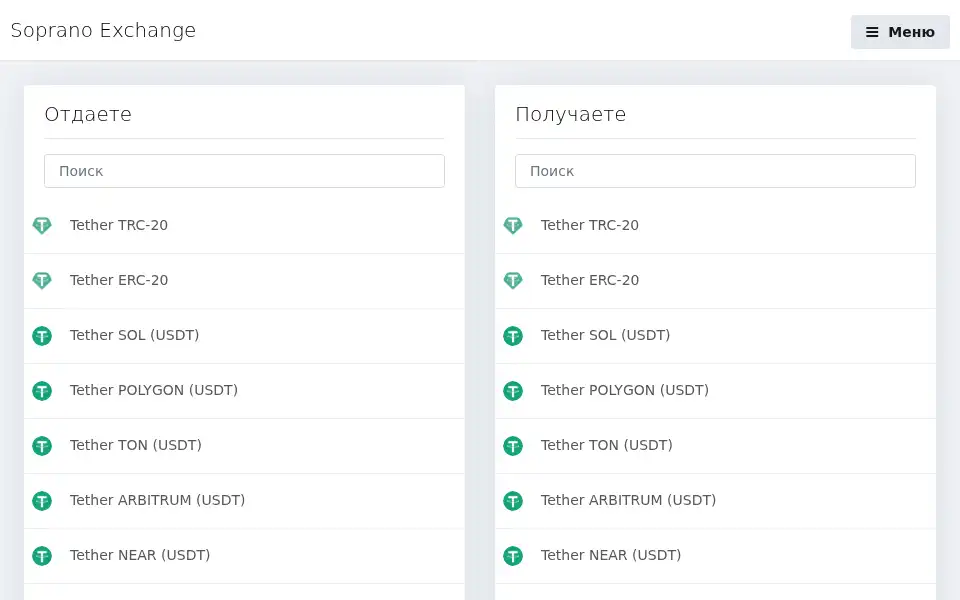Open the Меню hamburger button

pyautogui.click(x=899, y=32)
